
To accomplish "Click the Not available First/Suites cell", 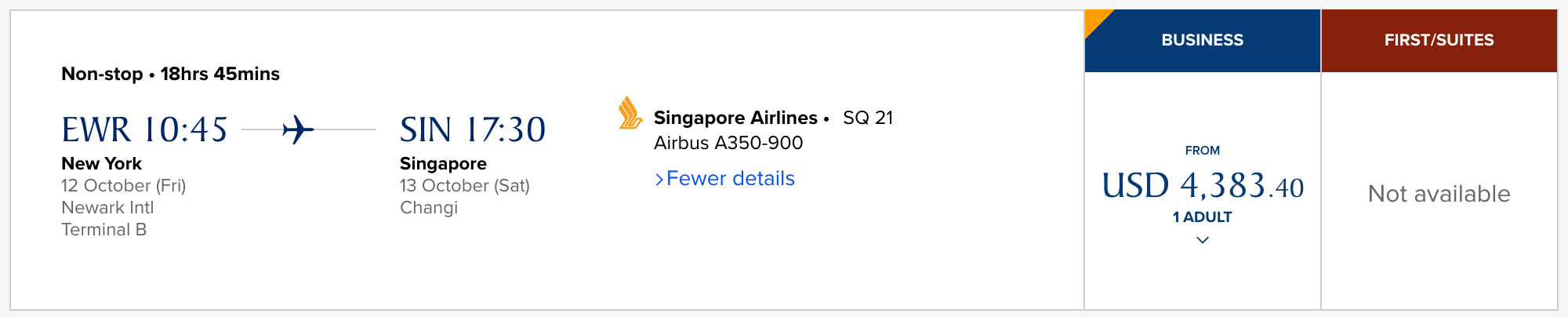I will pyautogui.click(x=1439, y=194).
